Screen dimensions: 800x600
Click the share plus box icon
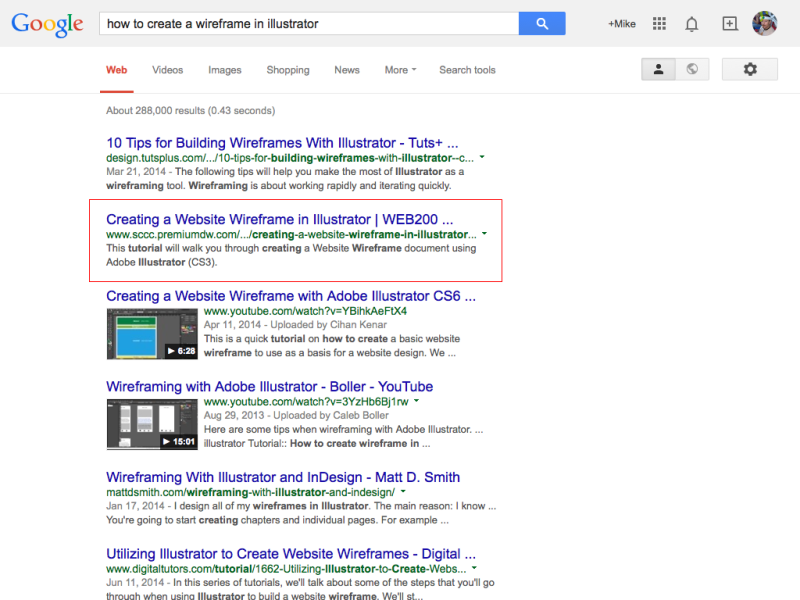pos(730,23)
